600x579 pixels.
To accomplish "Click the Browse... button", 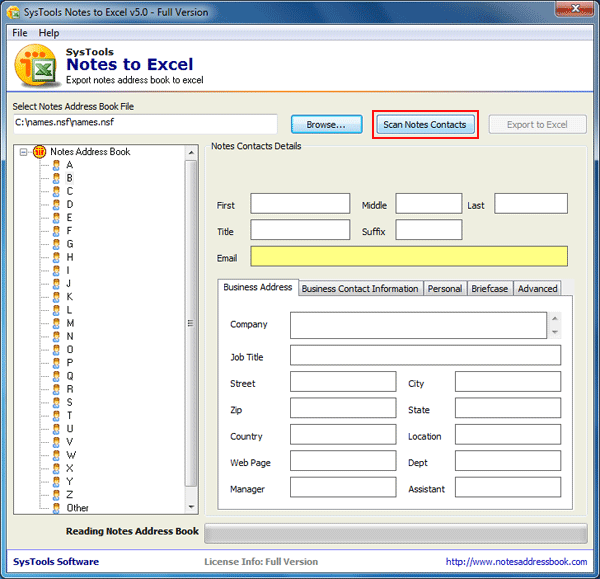I will pyautogui.click(x=326, y=124).
